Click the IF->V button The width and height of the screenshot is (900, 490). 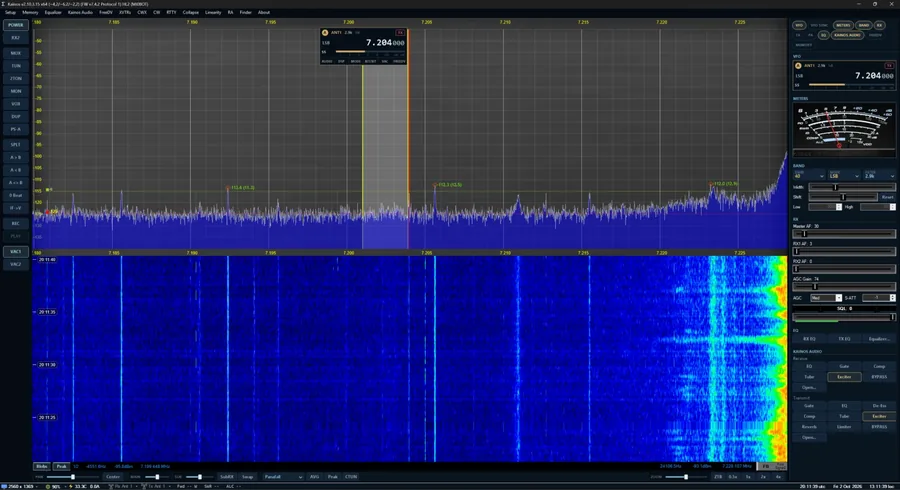pyautogui.click(x=15, y=208)
